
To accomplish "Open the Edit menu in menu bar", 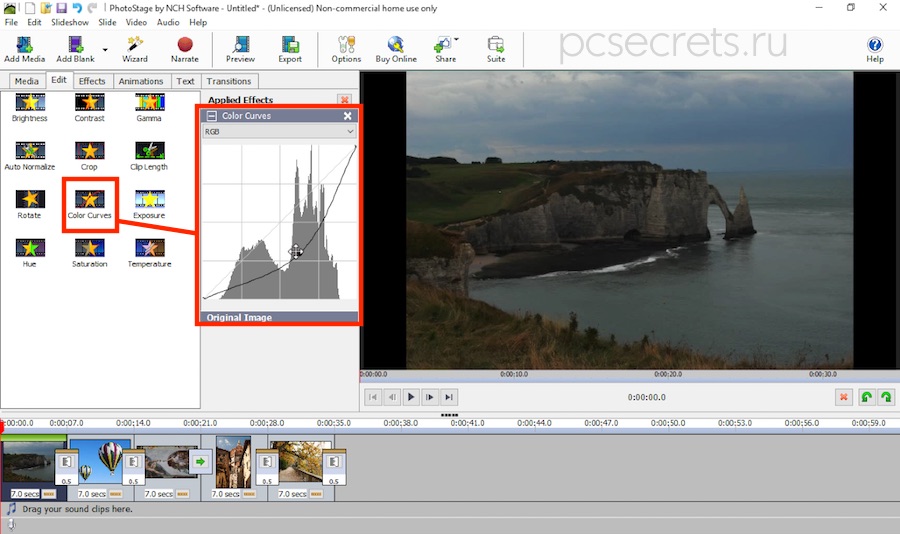I will click(34, 22).
